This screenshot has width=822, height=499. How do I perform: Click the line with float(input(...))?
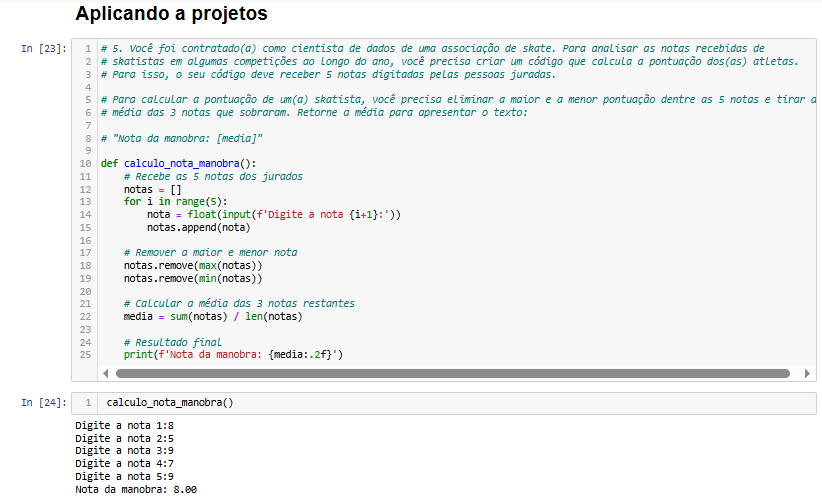pos(274,214)
